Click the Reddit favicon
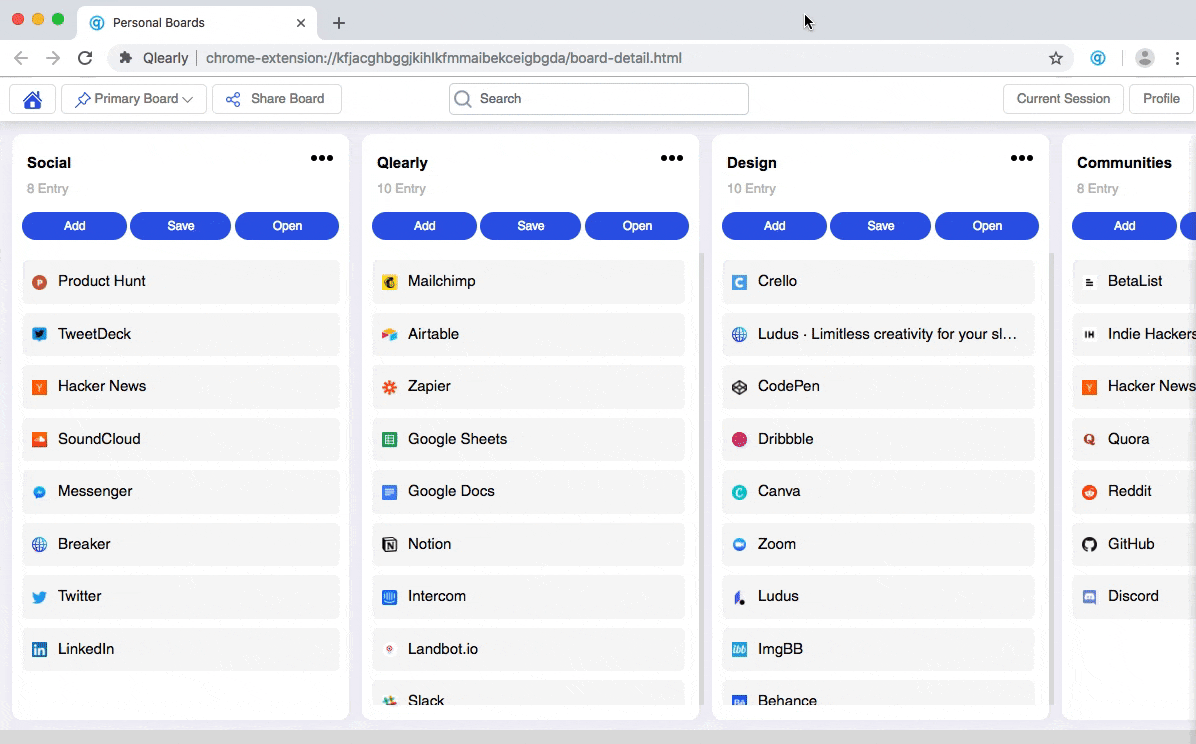 pyautogui.click(x=1090, y=492)
